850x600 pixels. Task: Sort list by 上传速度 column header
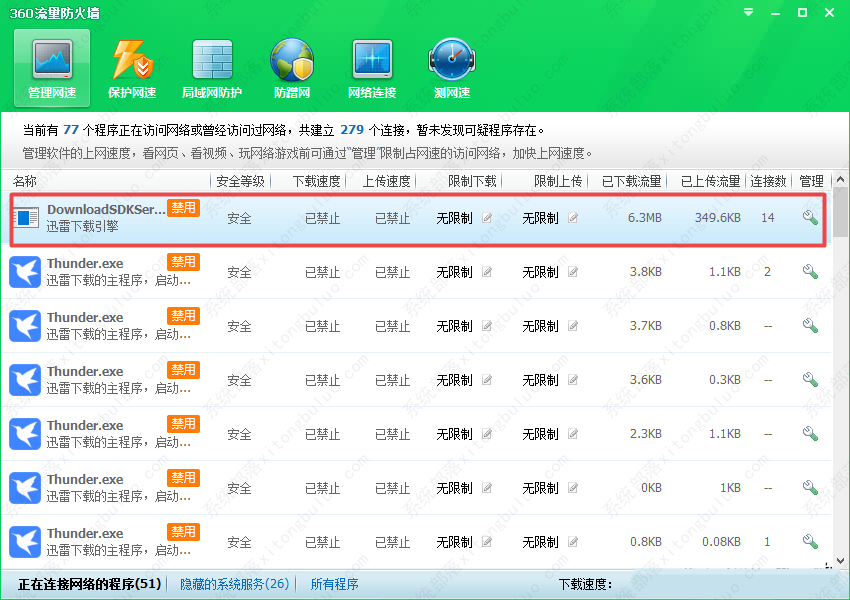point(387,181)
